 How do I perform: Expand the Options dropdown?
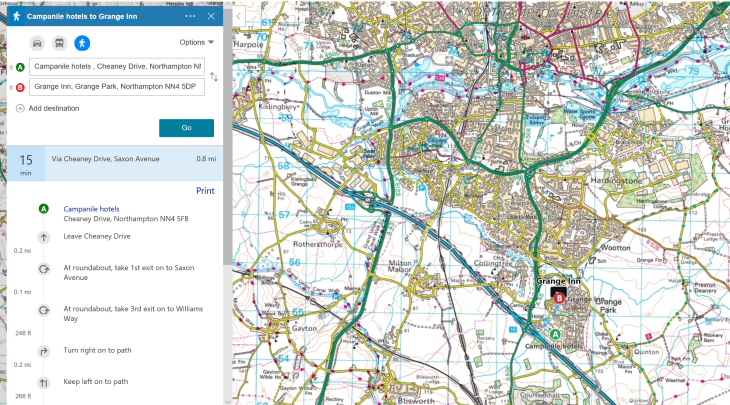click(197, 43)
